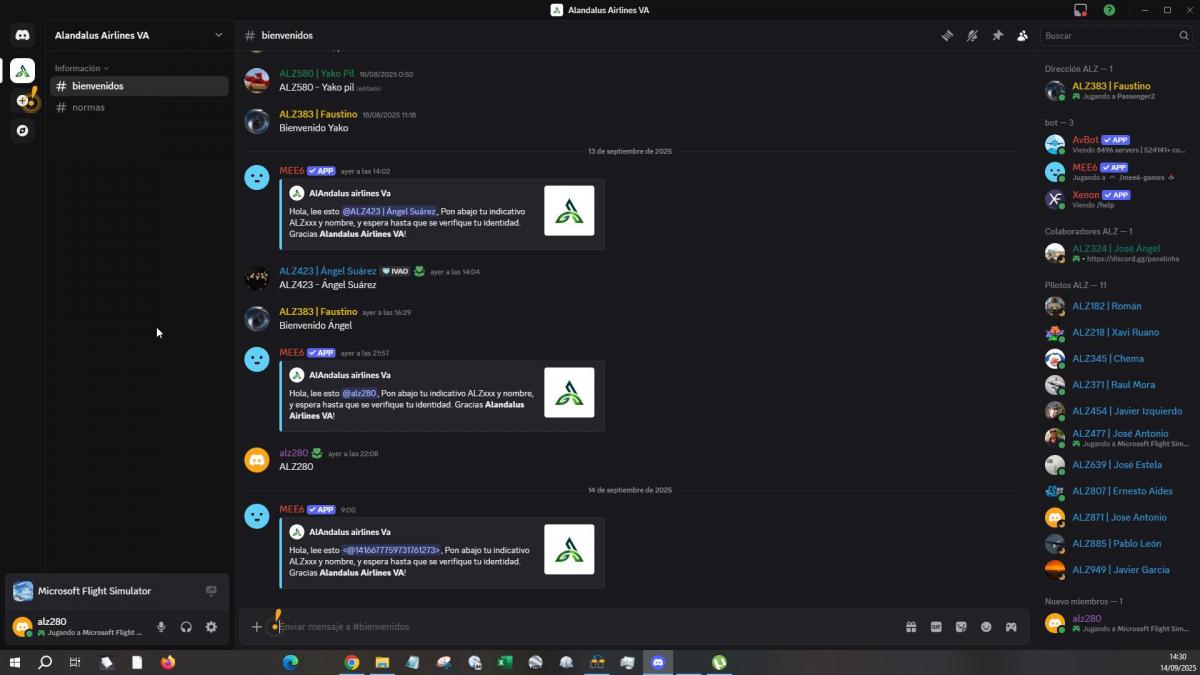Screen dimensions: 1200x675
Task: Toggle channel notification bell mute
Action: click(x=972, y=36)
